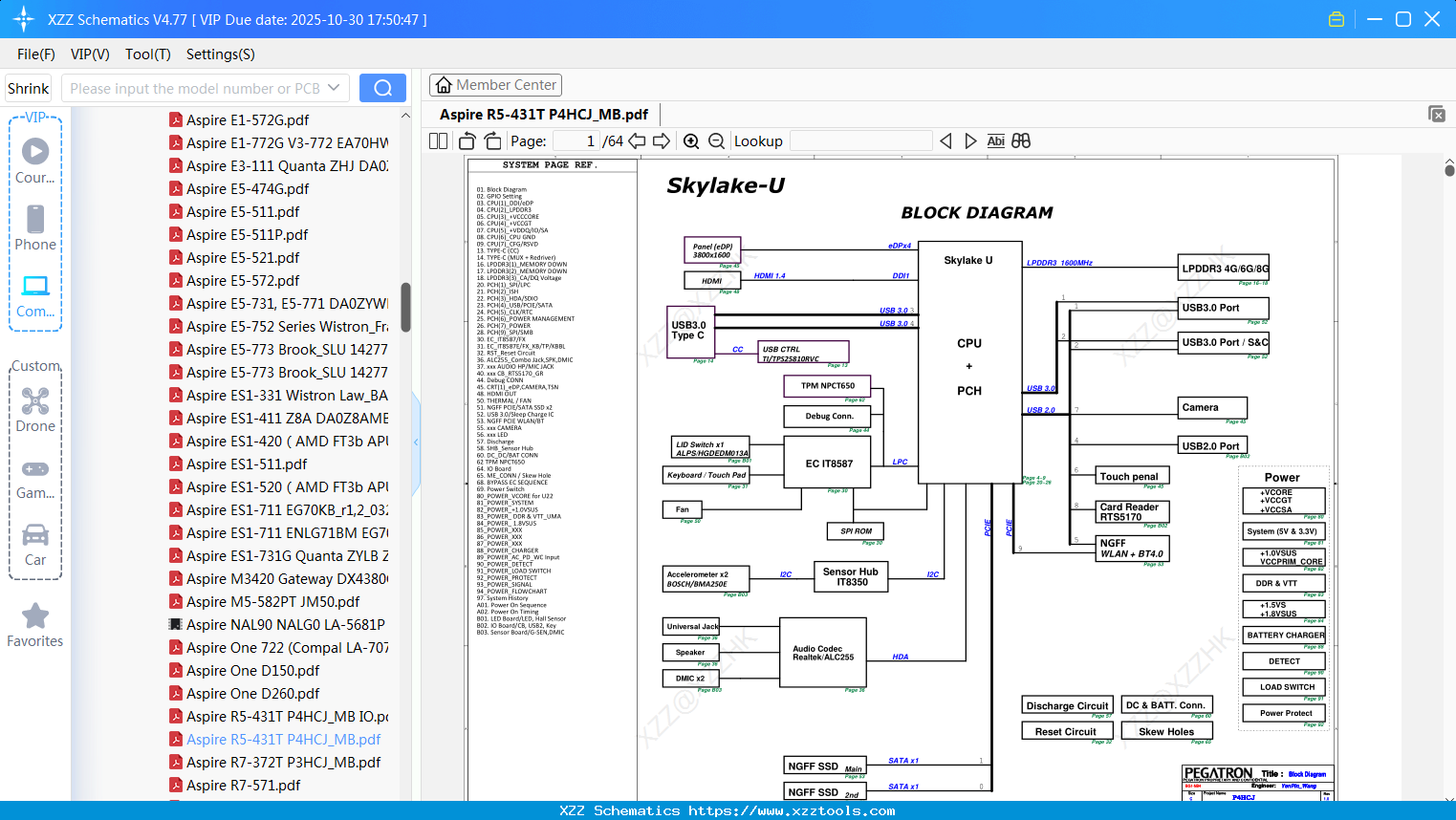
Task: Open the File(F) menu
Action: [36, 54]
